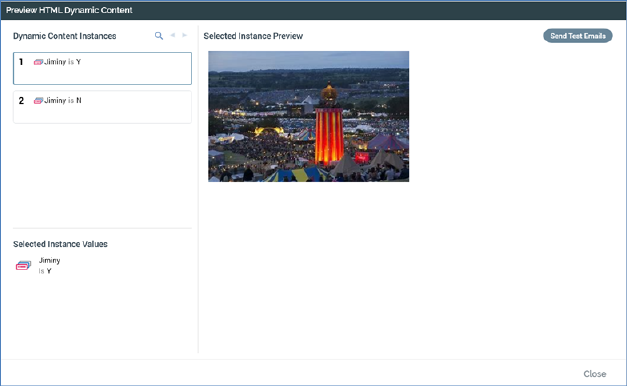627x386 pixels.
Task: Click the number 1 of the first instance
Action: pyautogui.click(x=21, y=62)
